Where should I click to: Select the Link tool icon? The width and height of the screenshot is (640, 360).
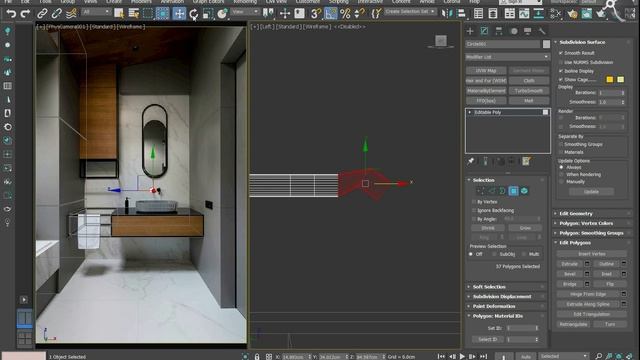point(42,13)
